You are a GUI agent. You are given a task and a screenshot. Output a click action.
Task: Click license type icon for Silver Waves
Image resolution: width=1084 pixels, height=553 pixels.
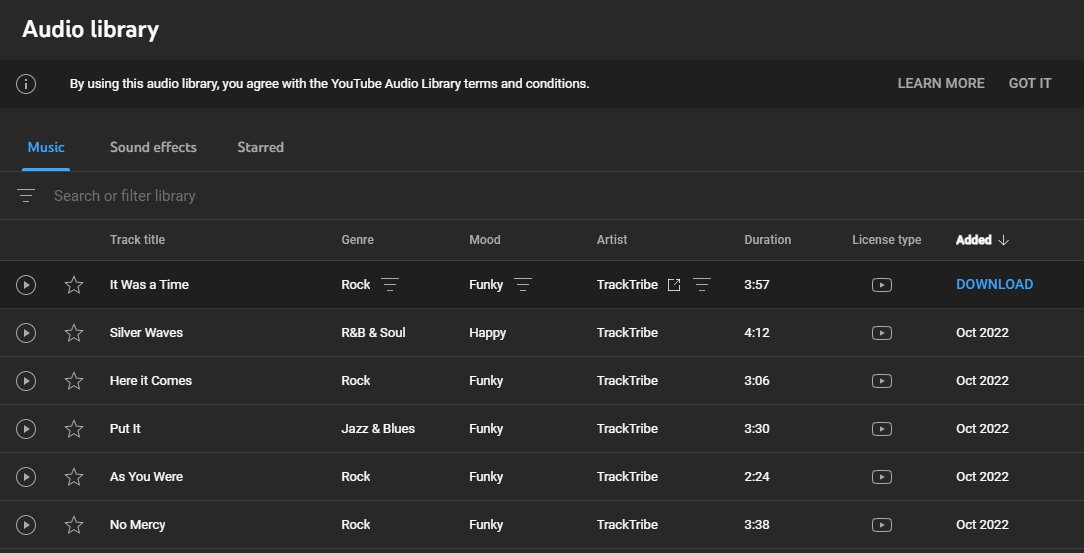point(881,333)
